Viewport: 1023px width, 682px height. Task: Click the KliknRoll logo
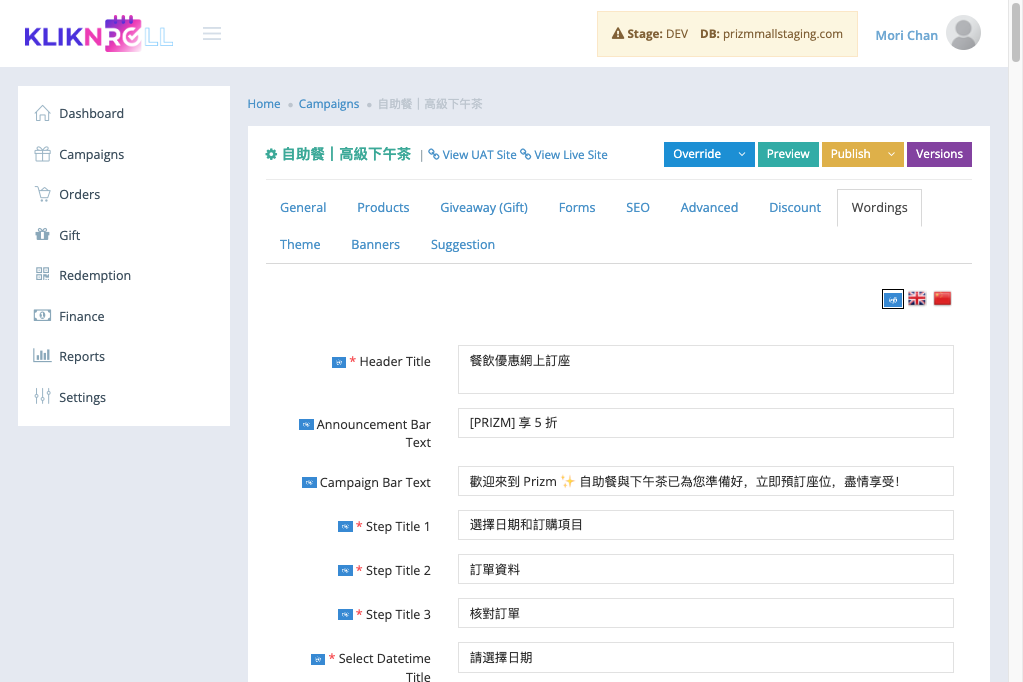point(99,33)
